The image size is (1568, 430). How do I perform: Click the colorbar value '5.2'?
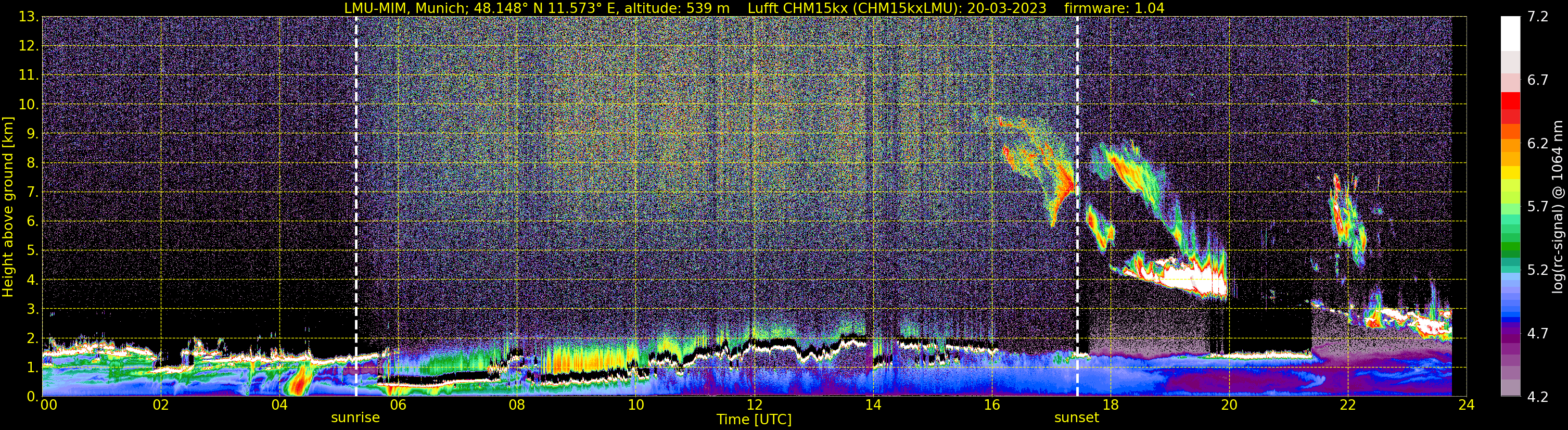pyautogui.click(x=1538, y=270)
